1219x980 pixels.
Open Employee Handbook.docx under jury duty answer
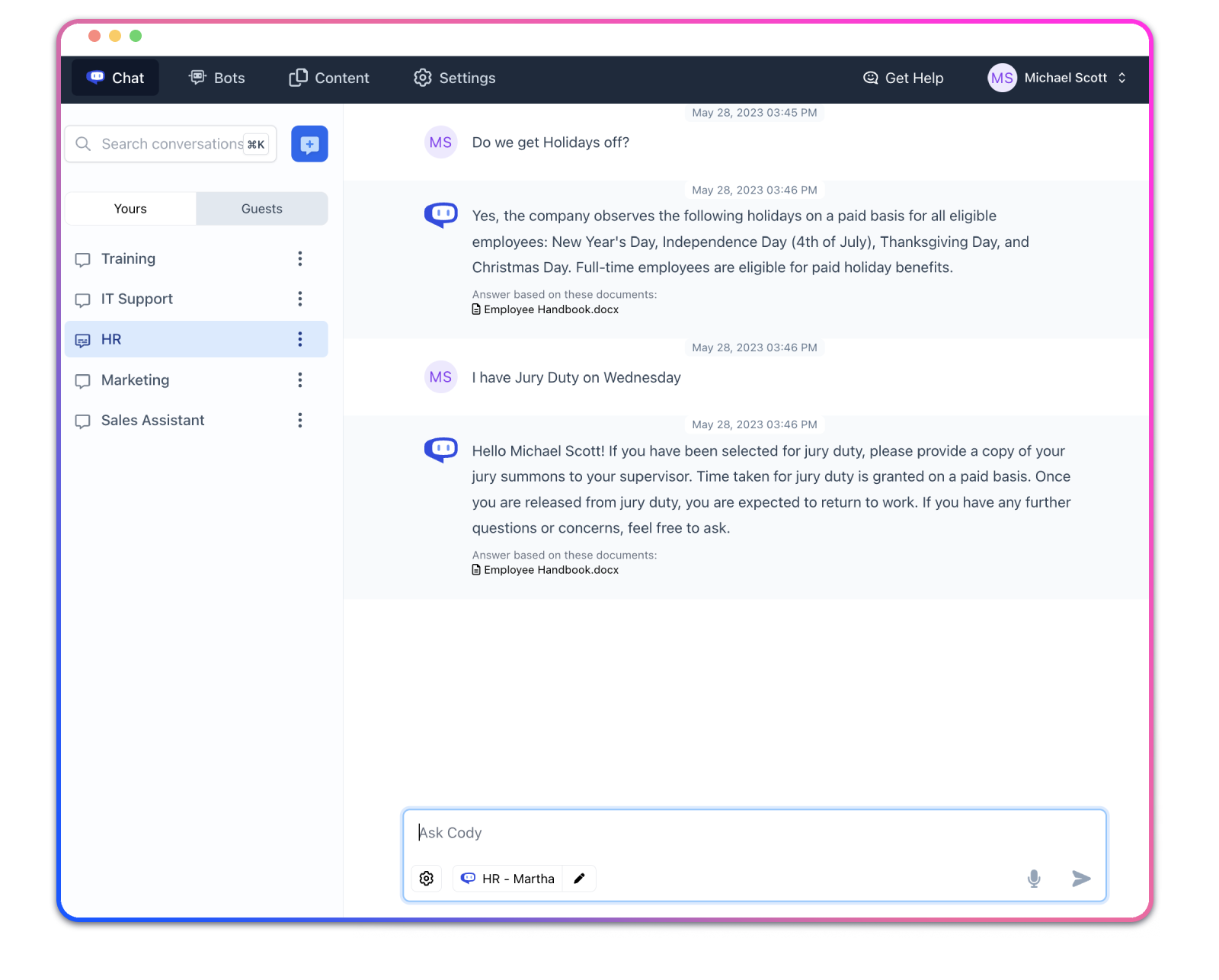550,570
